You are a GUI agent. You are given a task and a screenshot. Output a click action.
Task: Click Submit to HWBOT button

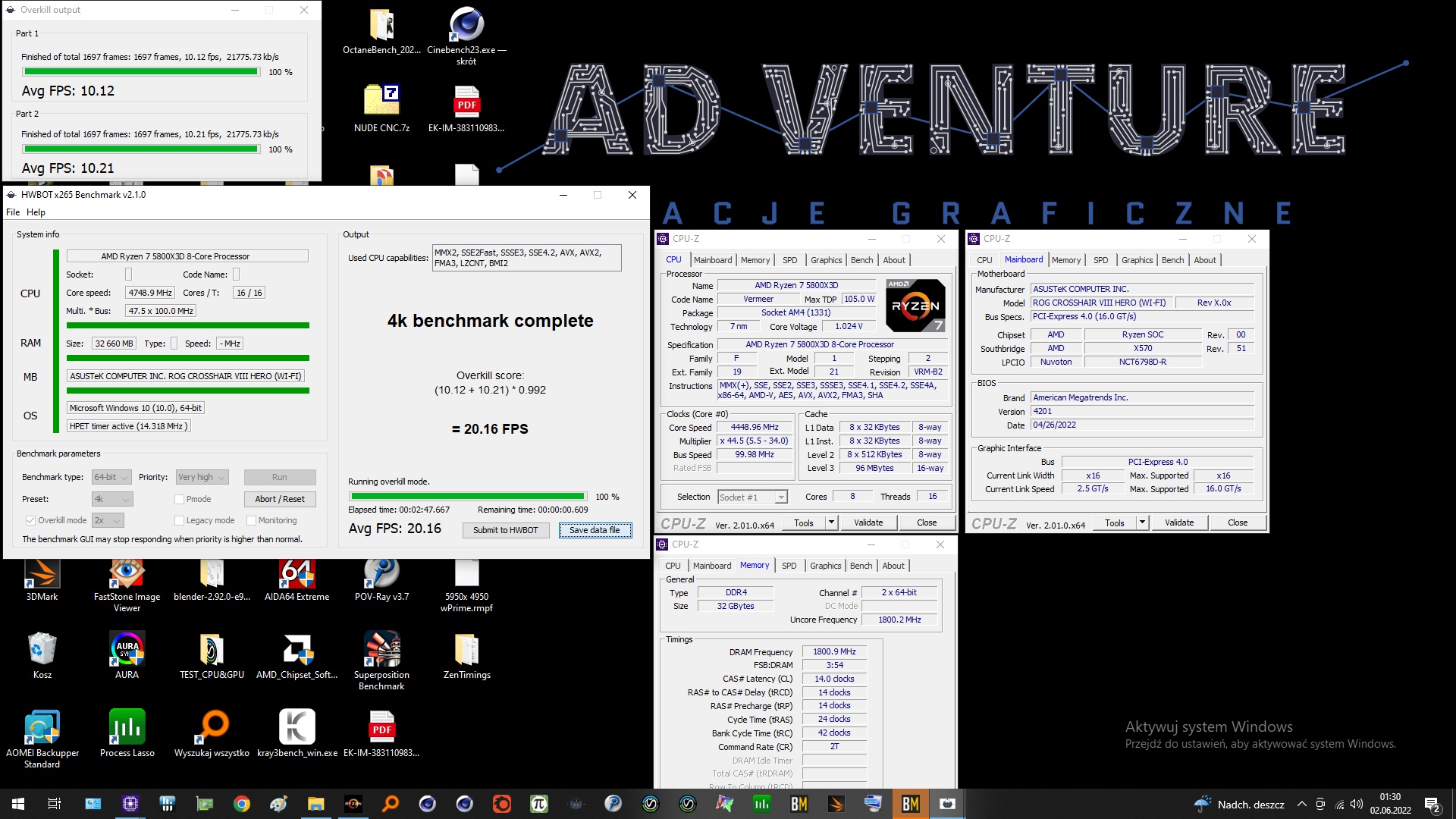[505, 530]
